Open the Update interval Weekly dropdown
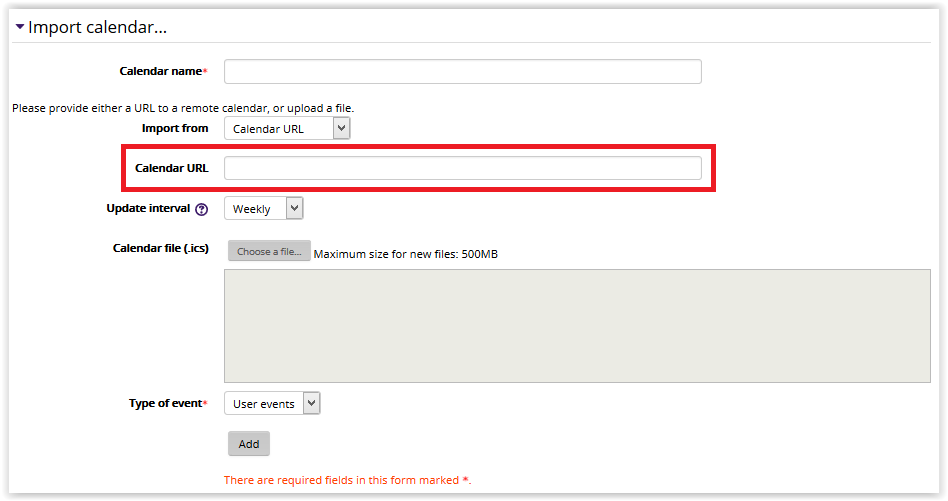This screenshot has width=948, height=501. (x=264, y=208)
